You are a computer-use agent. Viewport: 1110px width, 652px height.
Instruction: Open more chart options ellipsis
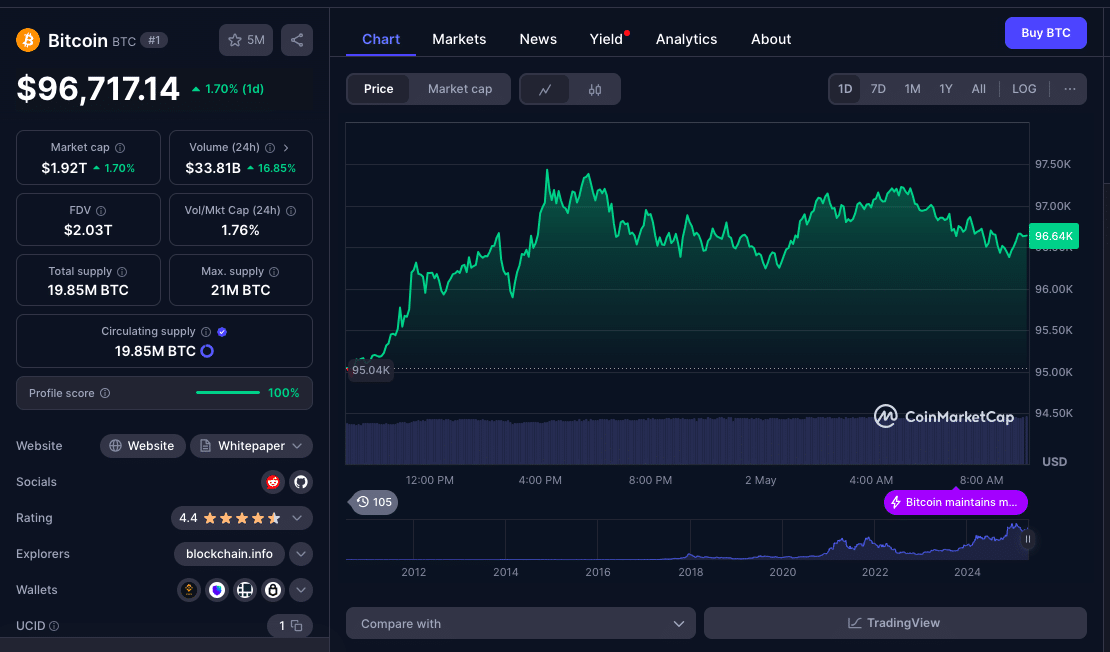tap(1070, 89)
